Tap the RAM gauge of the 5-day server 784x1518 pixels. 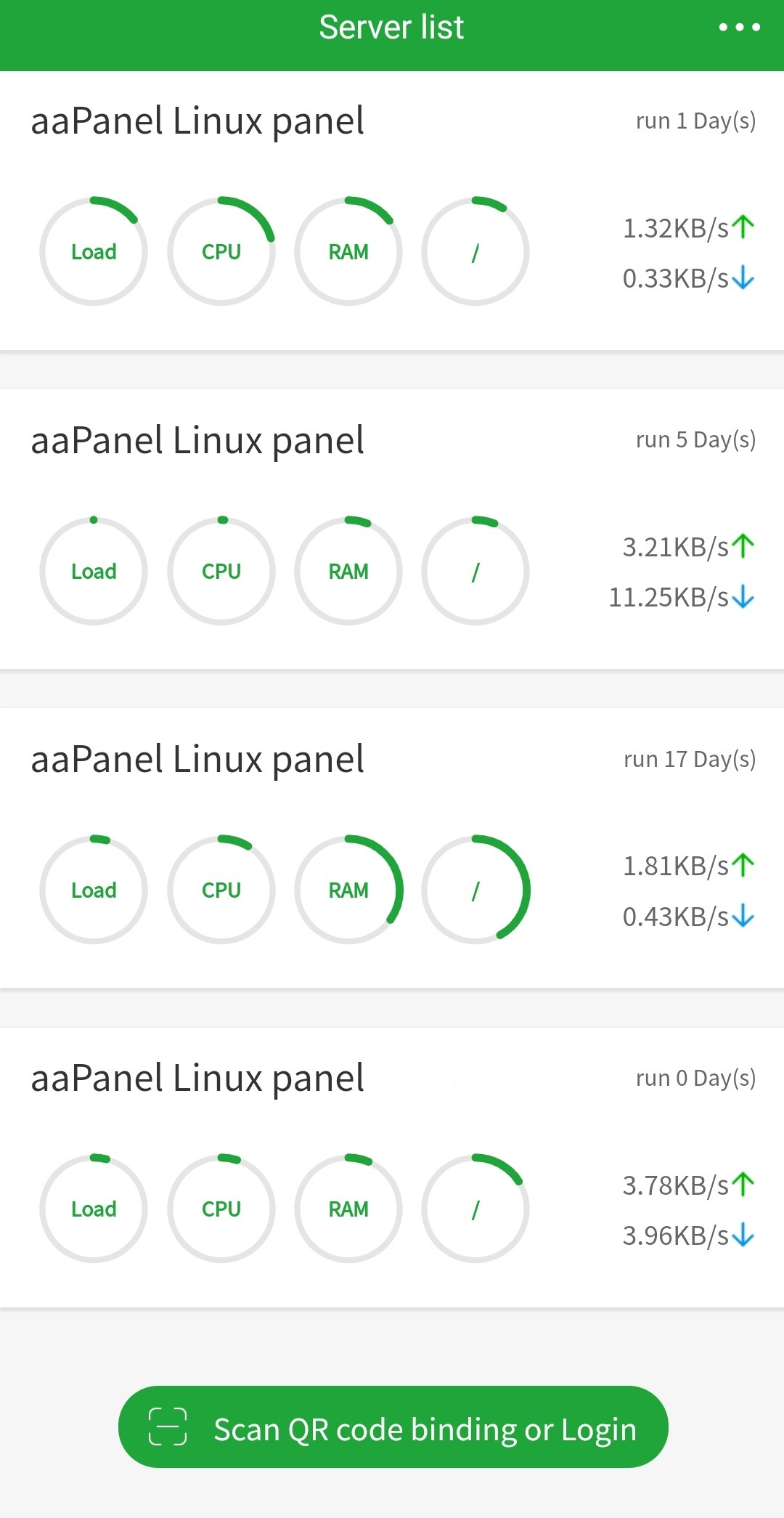(348, 571)
